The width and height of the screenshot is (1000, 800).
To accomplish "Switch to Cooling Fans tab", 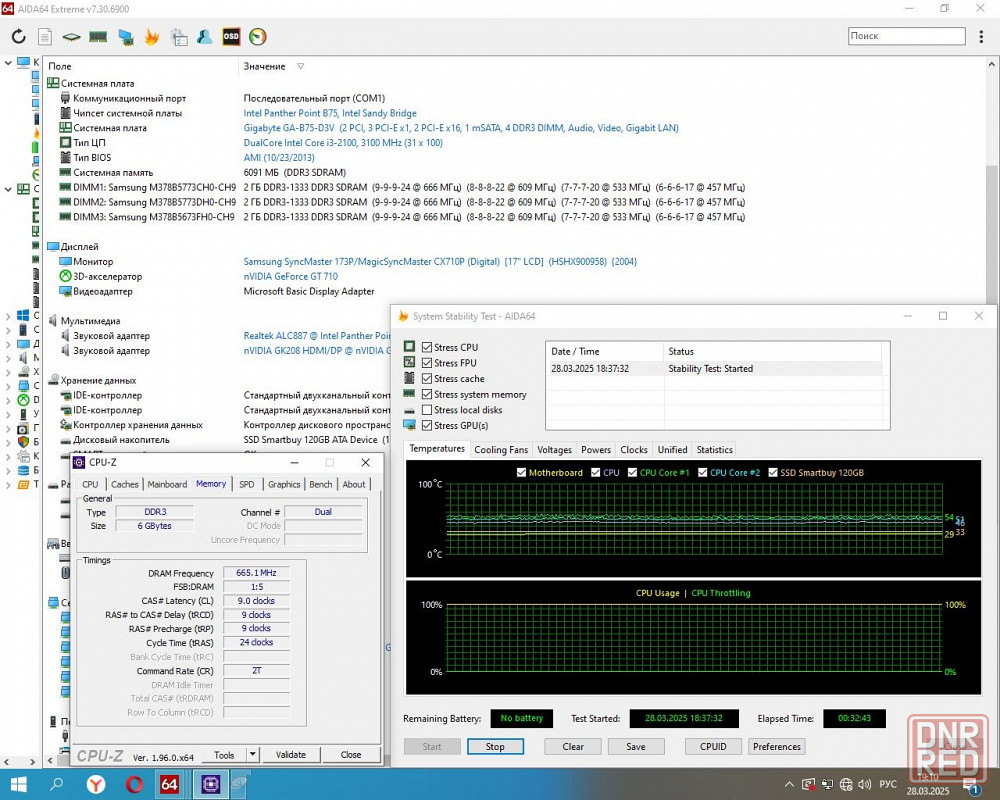I will pos(501,450).
